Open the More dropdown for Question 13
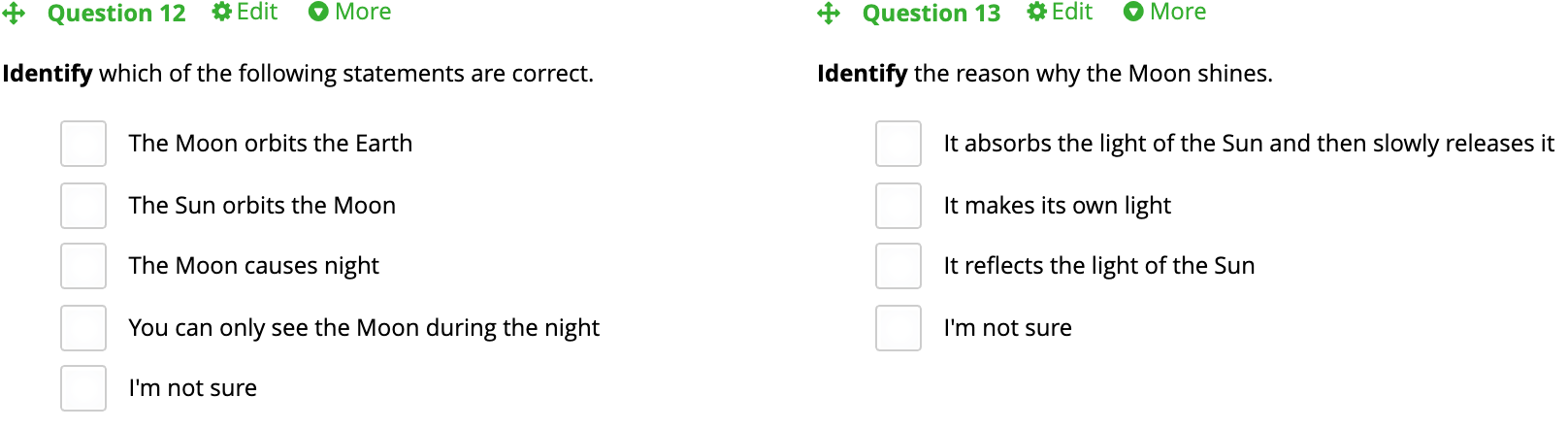 (1164, 12)
